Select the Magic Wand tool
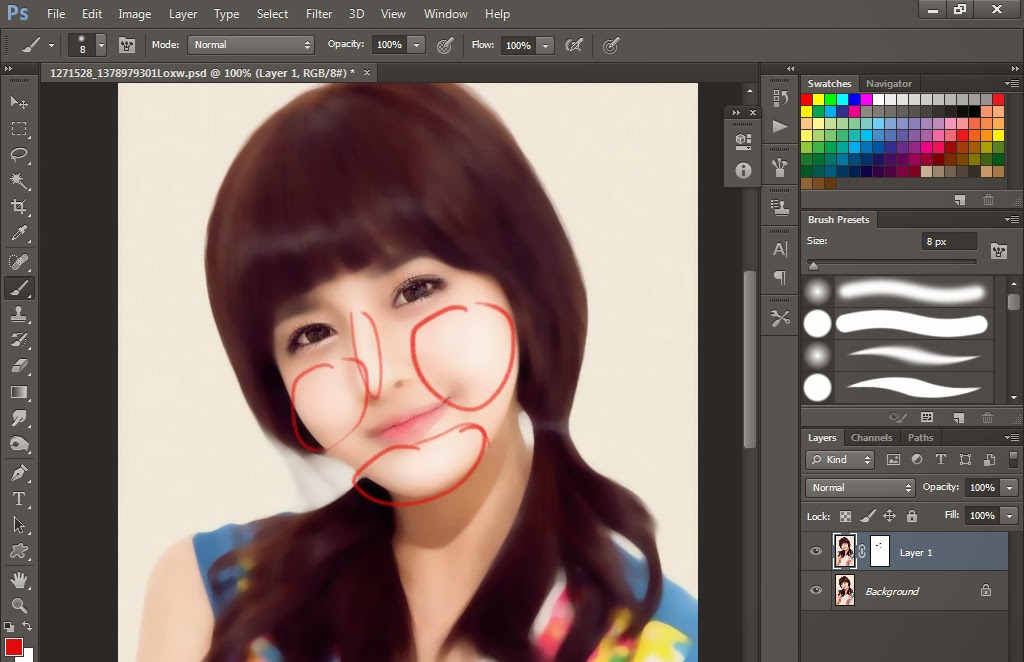The image size is (1024, 662). coord(19,181)
